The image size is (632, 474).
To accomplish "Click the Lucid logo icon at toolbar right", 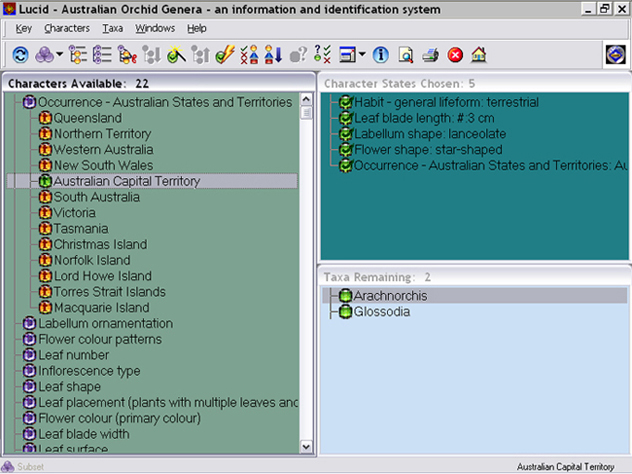I will 615,54.
